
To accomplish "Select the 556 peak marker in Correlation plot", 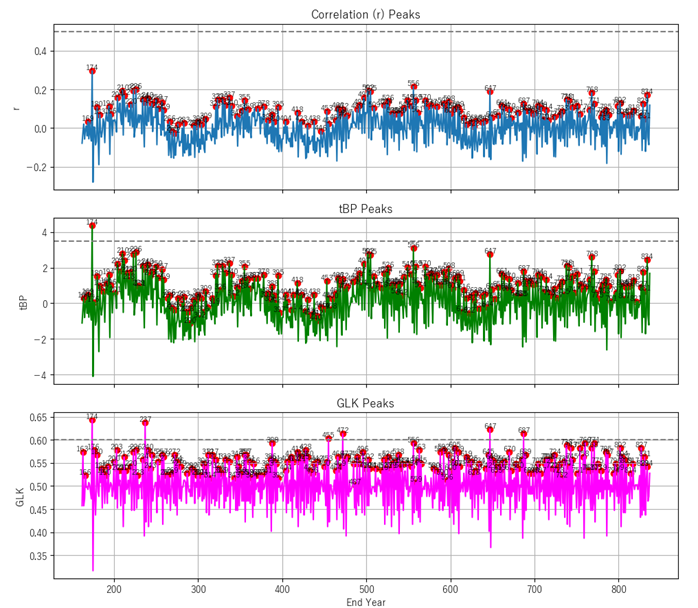I will [414, 87].
